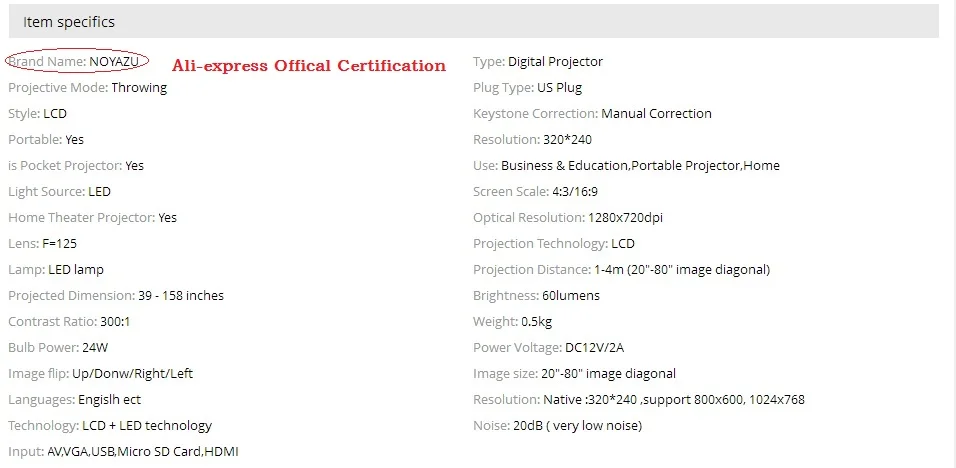Select the Power Voltage DC12V/2A row
This screenshot has height=468, width=956.
pos(549,348)
